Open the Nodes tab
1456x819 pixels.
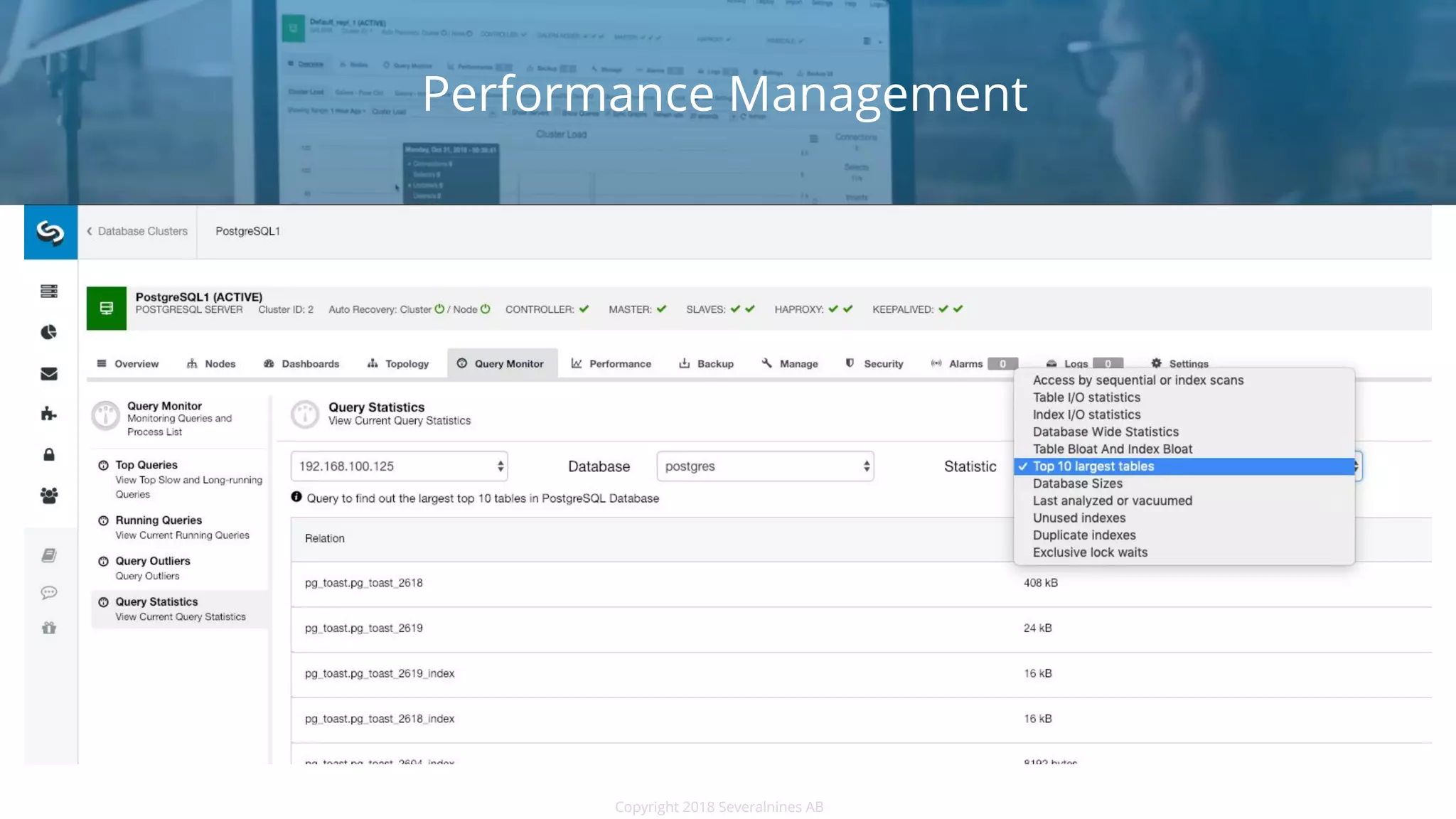point(211,363)
